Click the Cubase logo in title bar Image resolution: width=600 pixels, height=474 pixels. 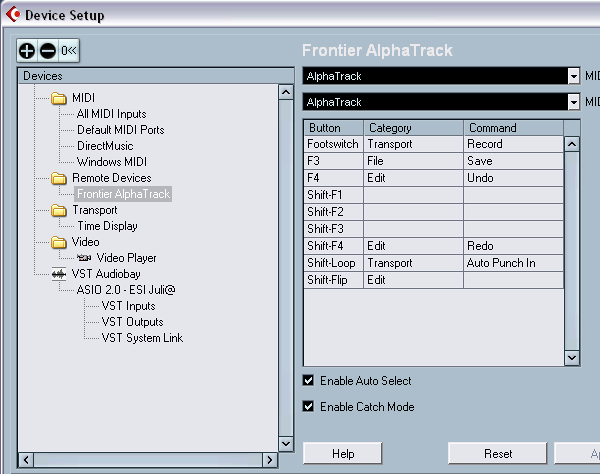coord(13,14)
